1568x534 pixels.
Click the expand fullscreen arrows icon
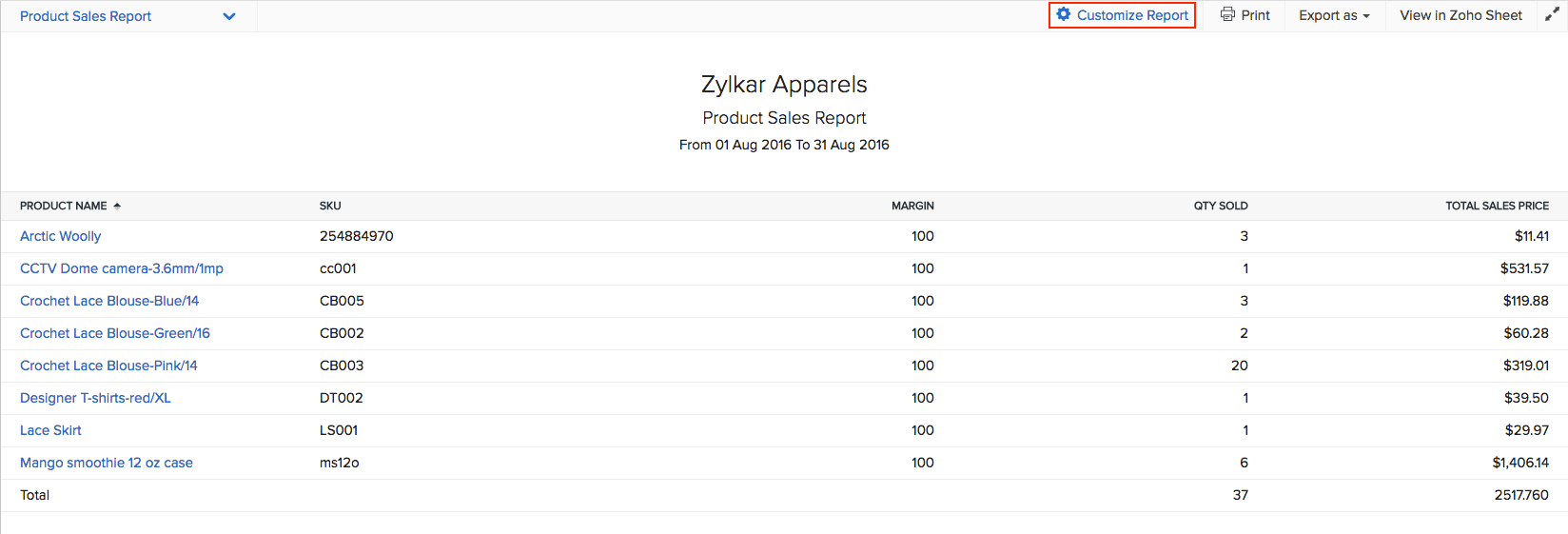pyautogui.click(x=1552, y=15)
